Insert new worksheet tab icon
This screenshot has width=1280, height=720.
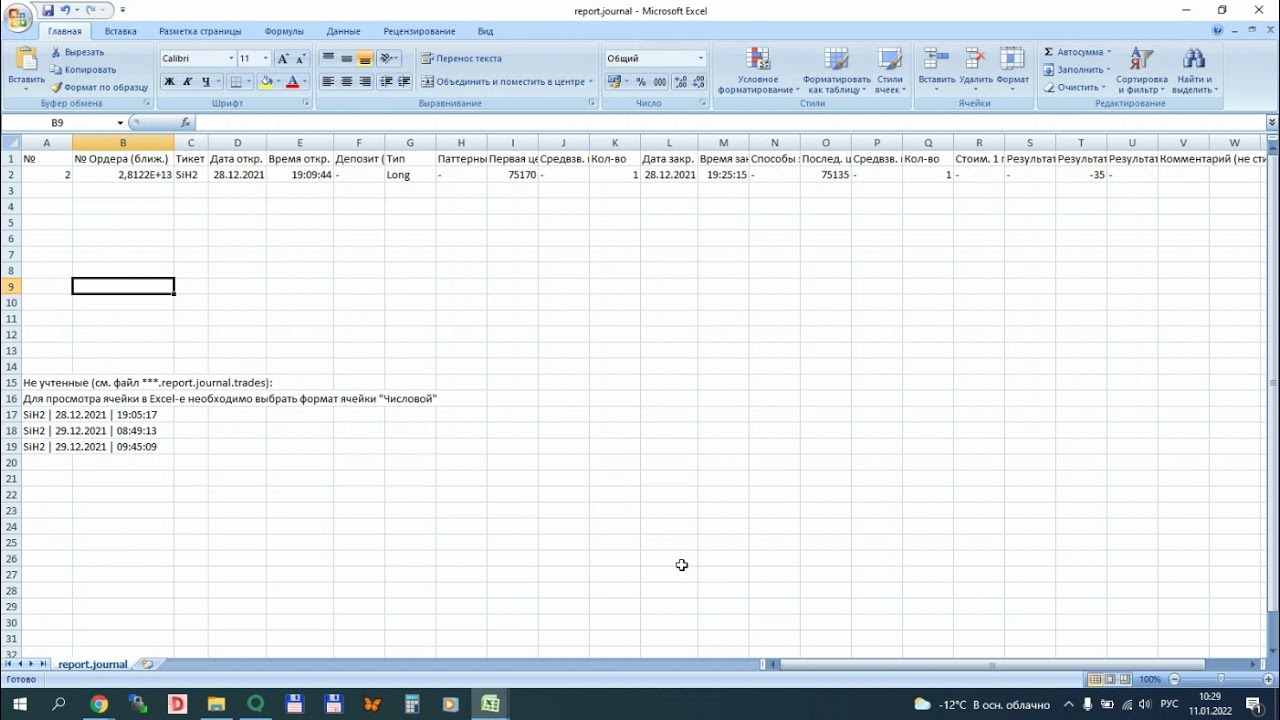[x=147, y=664]
